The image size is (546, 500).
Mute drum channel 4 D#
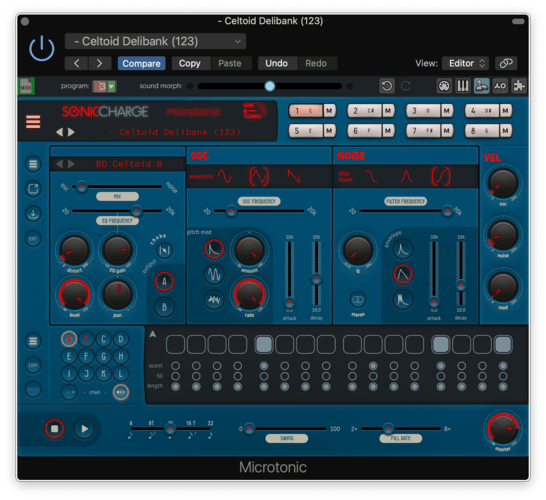click(x=506, y=111)
